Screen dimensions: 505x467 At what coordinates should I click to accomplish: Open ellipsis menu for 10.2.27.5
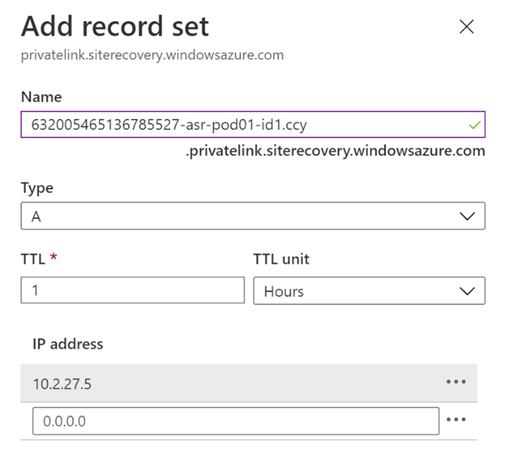pyautogui.click(x=456, y=382)
